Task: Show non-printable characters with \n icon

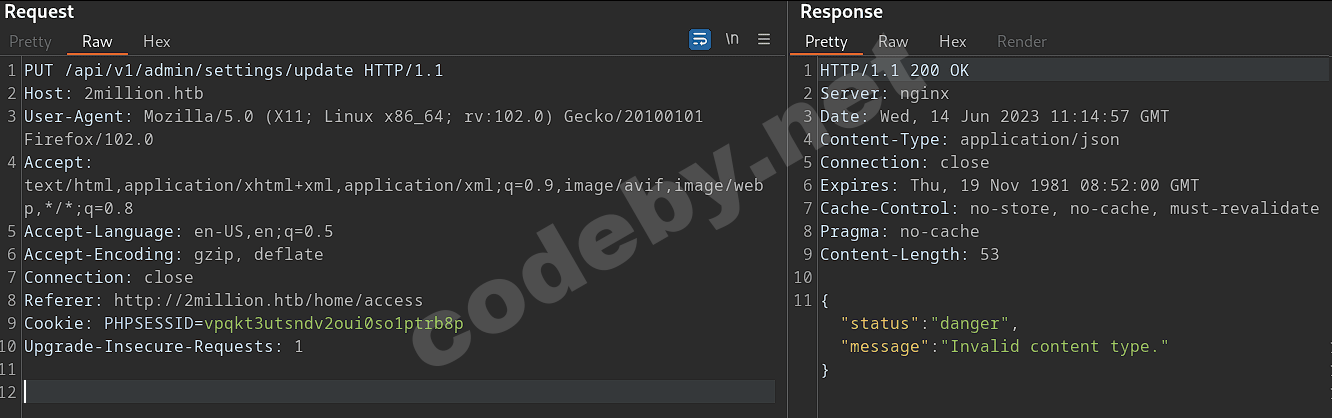Action: pyautogui.click(x=732, y=40)
